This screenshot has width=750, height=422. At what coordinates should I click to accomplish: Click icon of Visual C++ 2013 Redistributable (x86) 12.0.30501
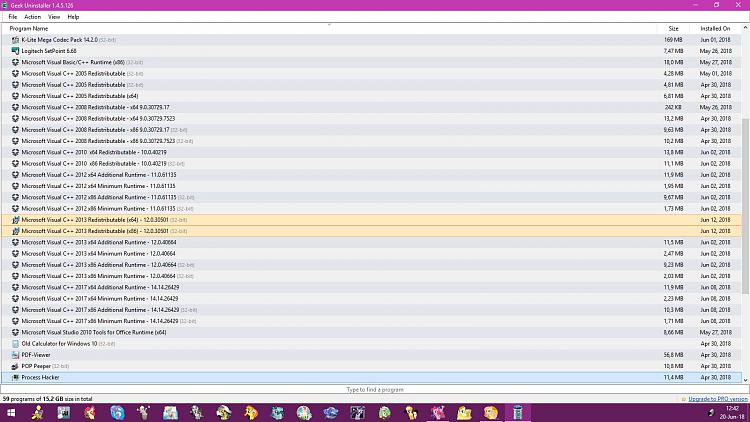[x=15, y=231]
